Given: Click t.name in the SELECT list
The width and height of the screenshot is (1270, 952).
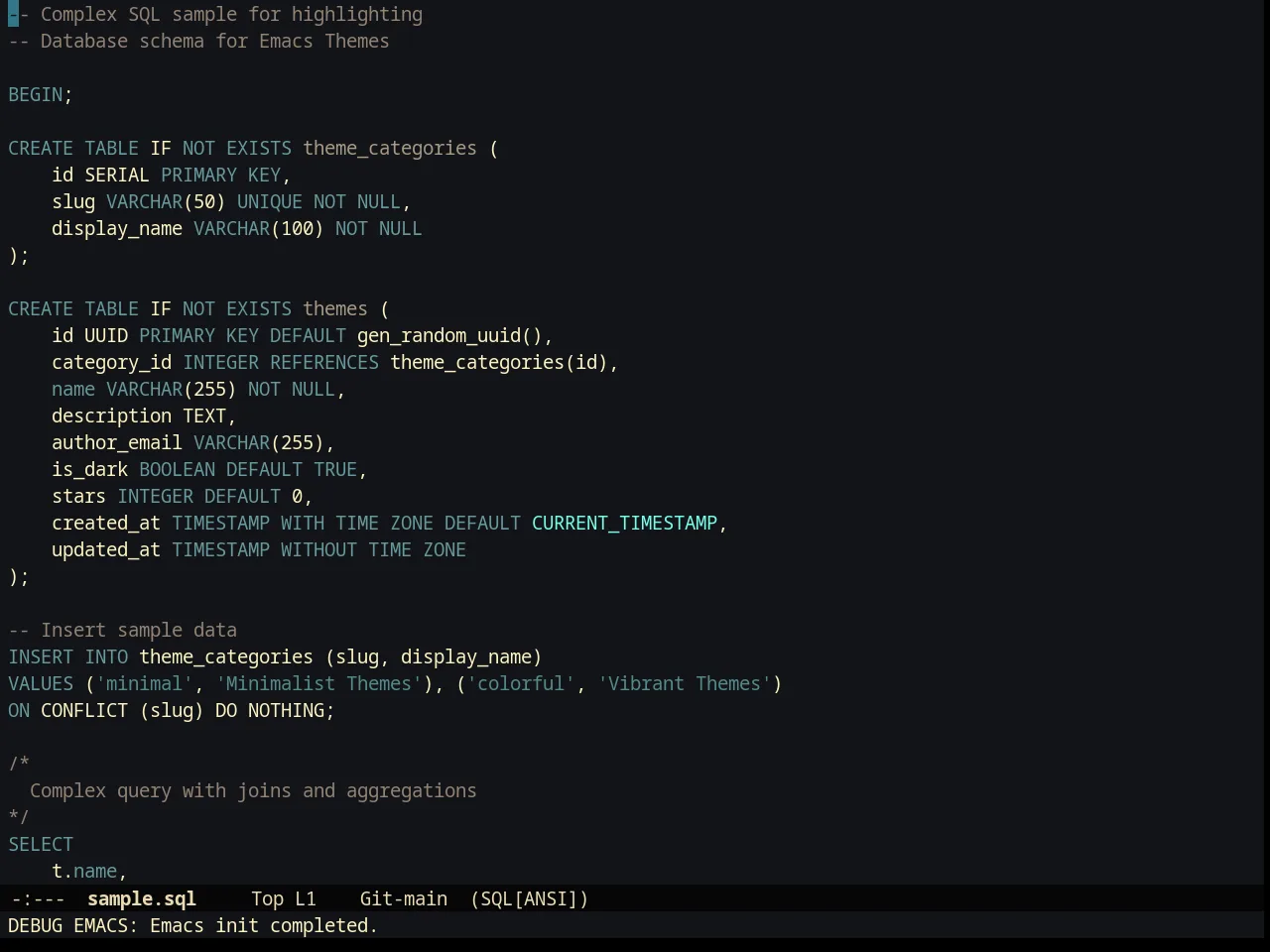Looking at the screenshot, I should (x=84, y=871).
